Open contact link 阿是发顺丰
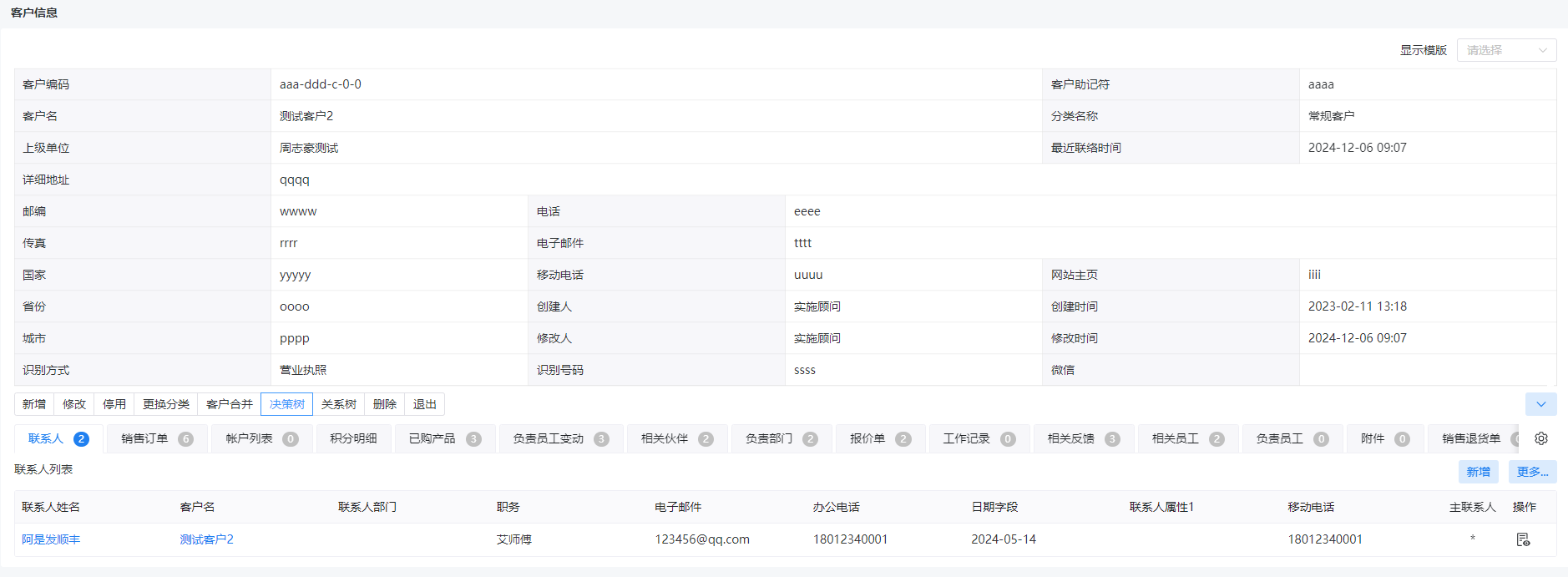This screenshot has height=577, width=1568. coord(51,539)
